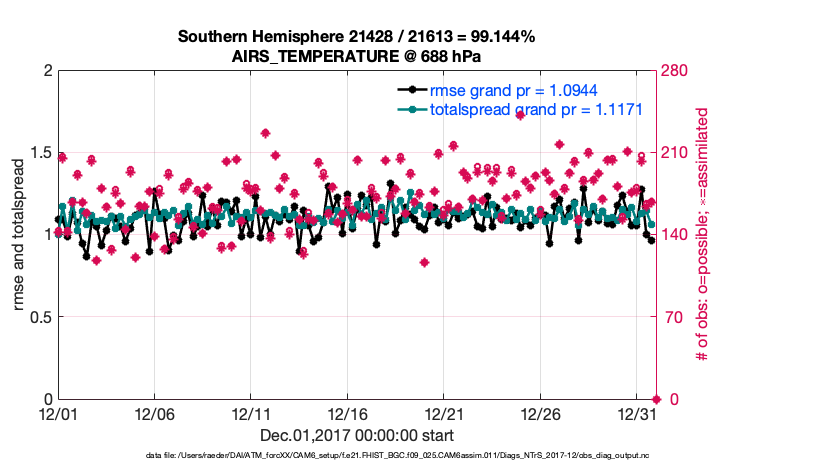Click the 'AIRS_TEMPERATURE @ 688 hPa' subtitle
This screenshot has width=830, height=470.
coord(357,56)
